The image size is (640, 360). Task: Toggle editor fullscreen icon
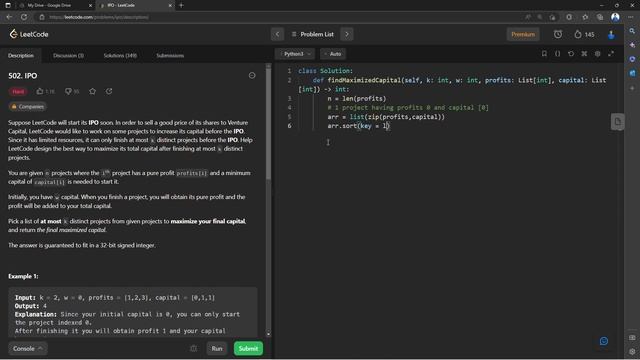point(611,54)
